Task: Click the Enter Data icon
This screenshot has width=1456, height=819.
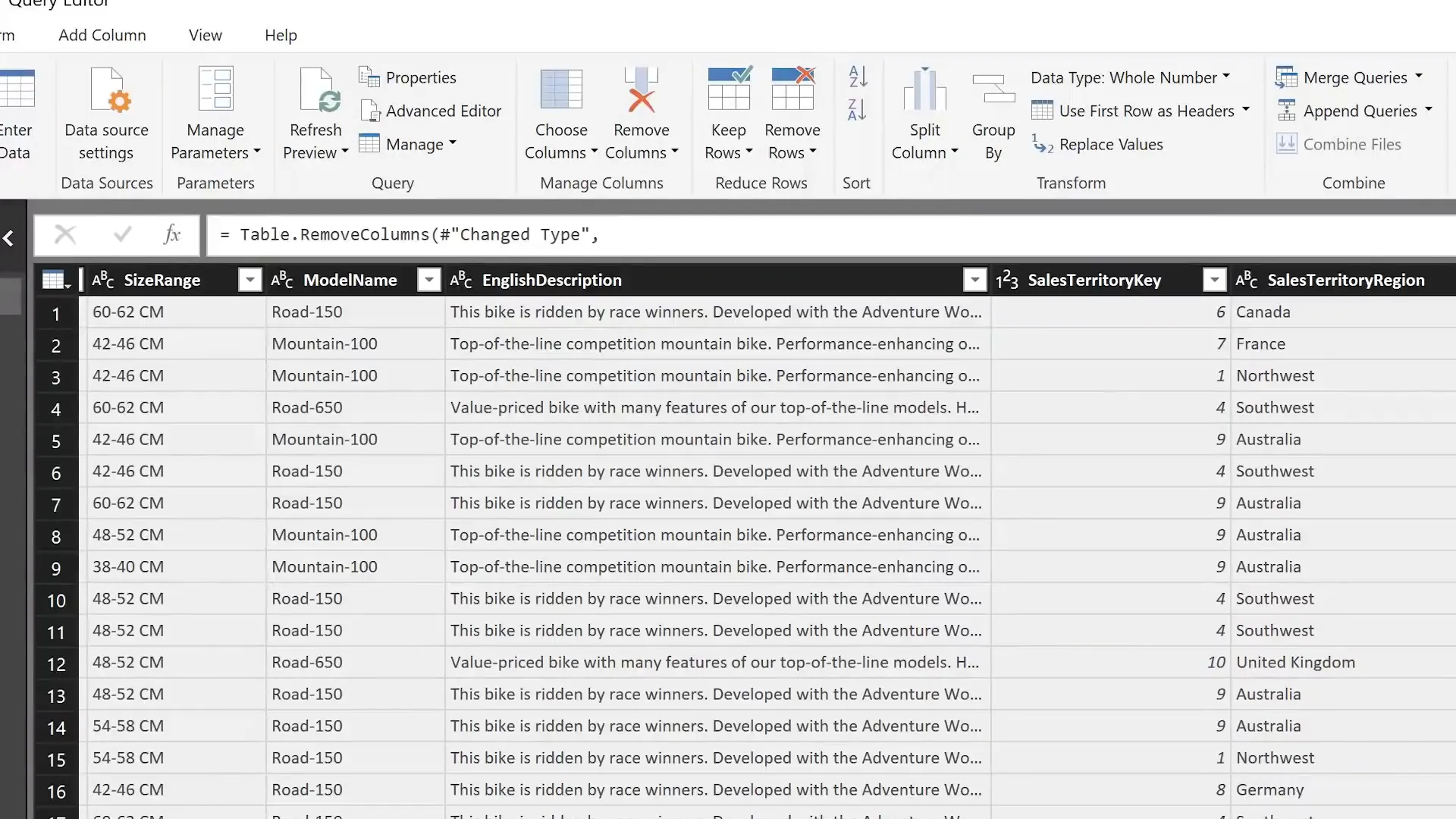Action: tap(17, 89)
